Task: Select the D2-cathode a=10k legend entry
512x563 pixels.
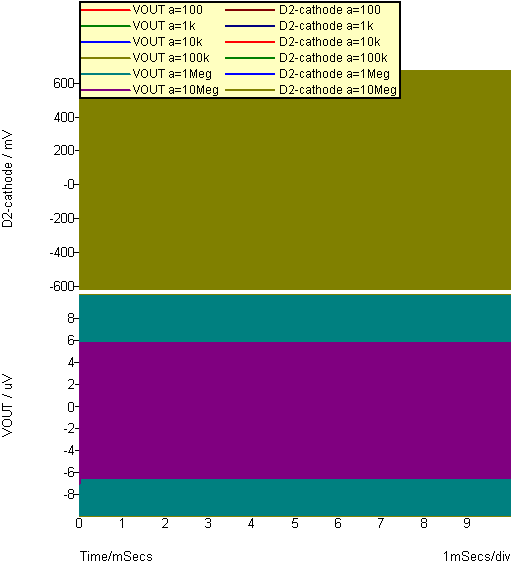Action: point(303,42)
